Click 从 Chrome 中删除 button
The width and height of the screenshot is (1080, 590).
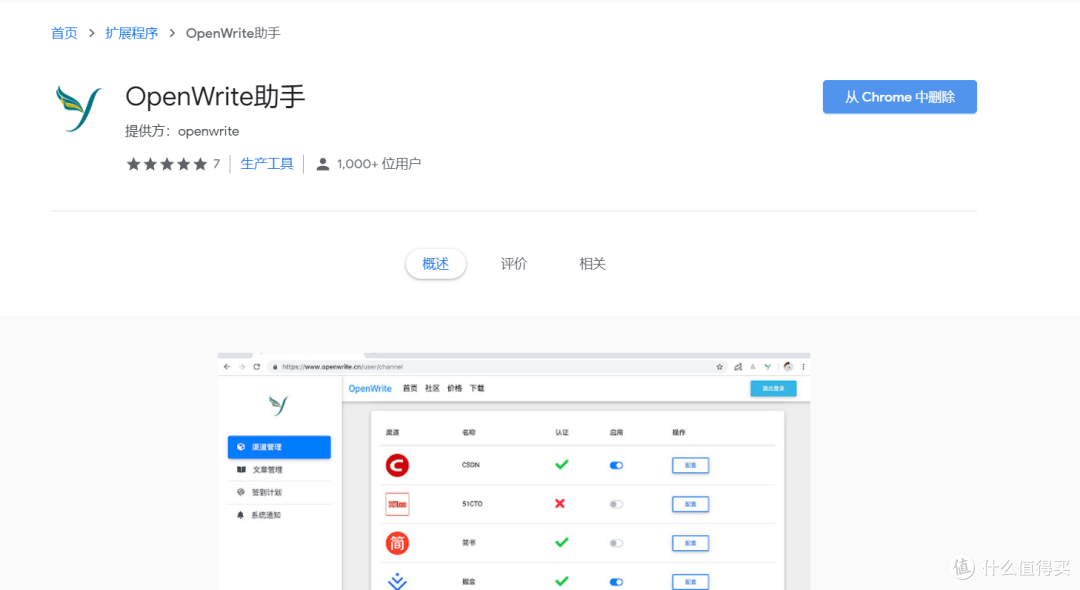coord(900,97)
